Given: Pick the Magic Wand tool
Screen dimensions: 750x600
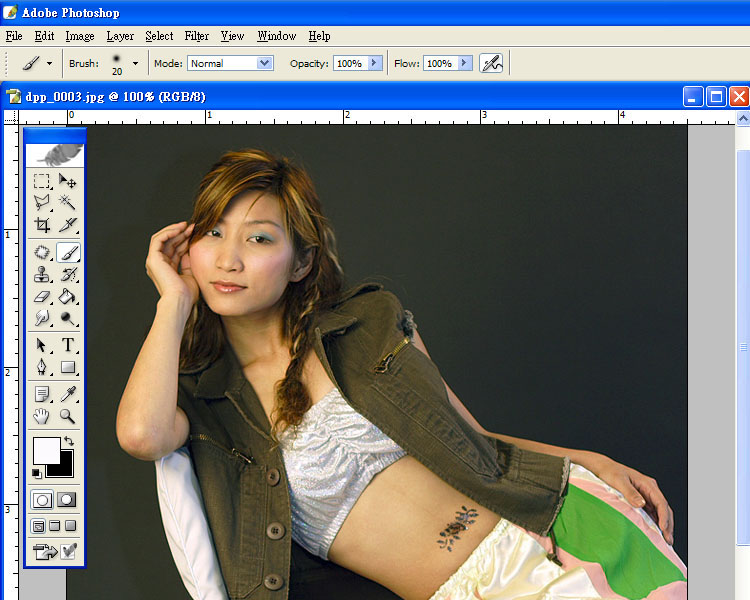Looking at the screenshot, I should pyautogui.click(x=68, y=203).
